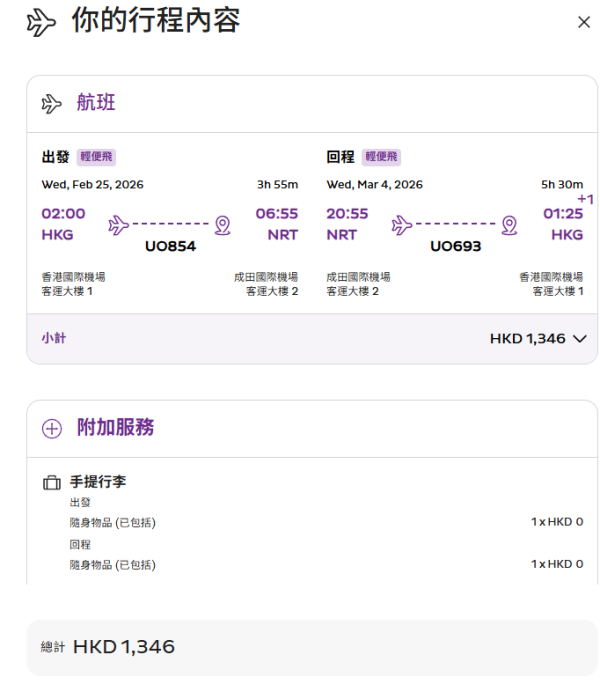
Task: Click the location pin before 01:25 HKG
Action: coord(509,225)
